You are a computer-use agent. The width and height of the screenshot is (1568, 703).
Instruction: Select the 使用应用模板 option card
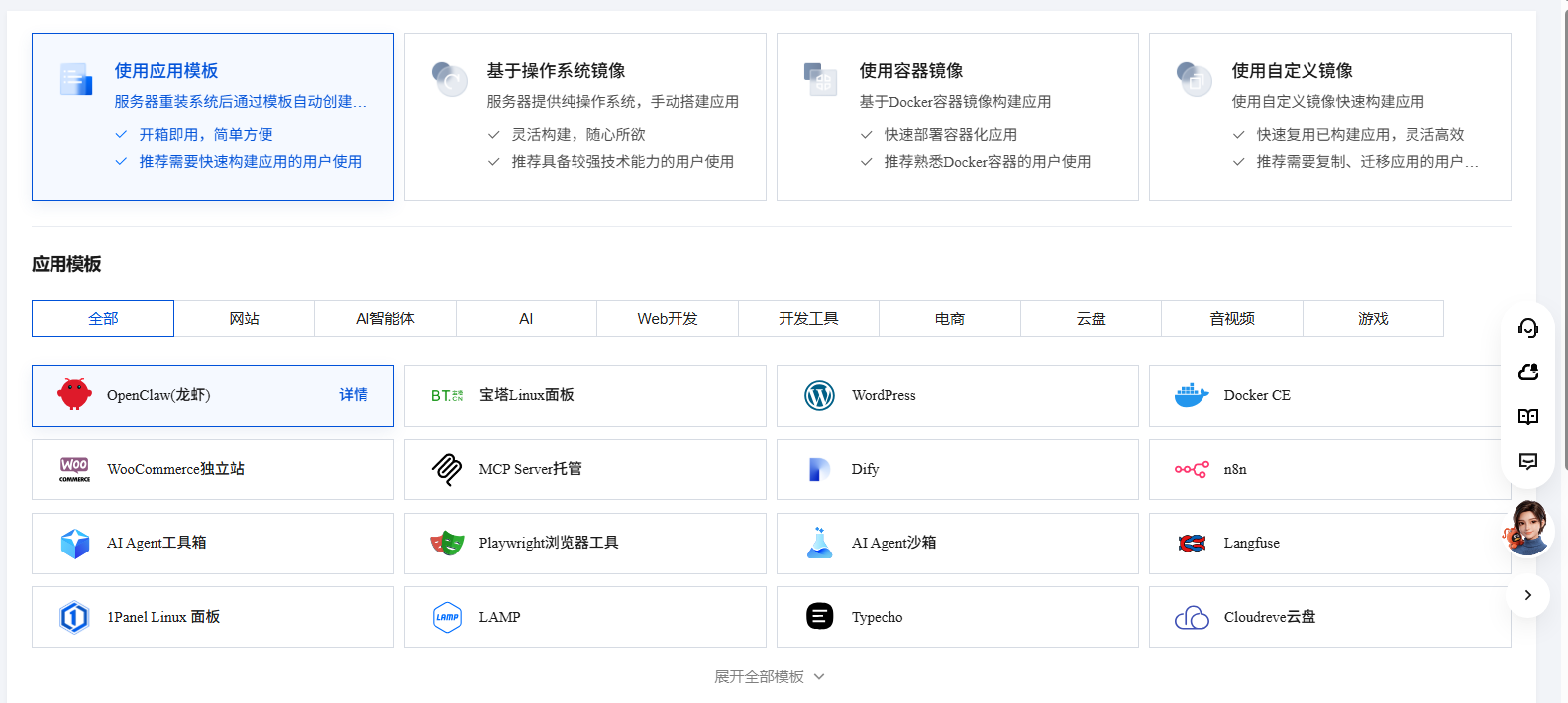pyautogui.click(x=213, y=117)
